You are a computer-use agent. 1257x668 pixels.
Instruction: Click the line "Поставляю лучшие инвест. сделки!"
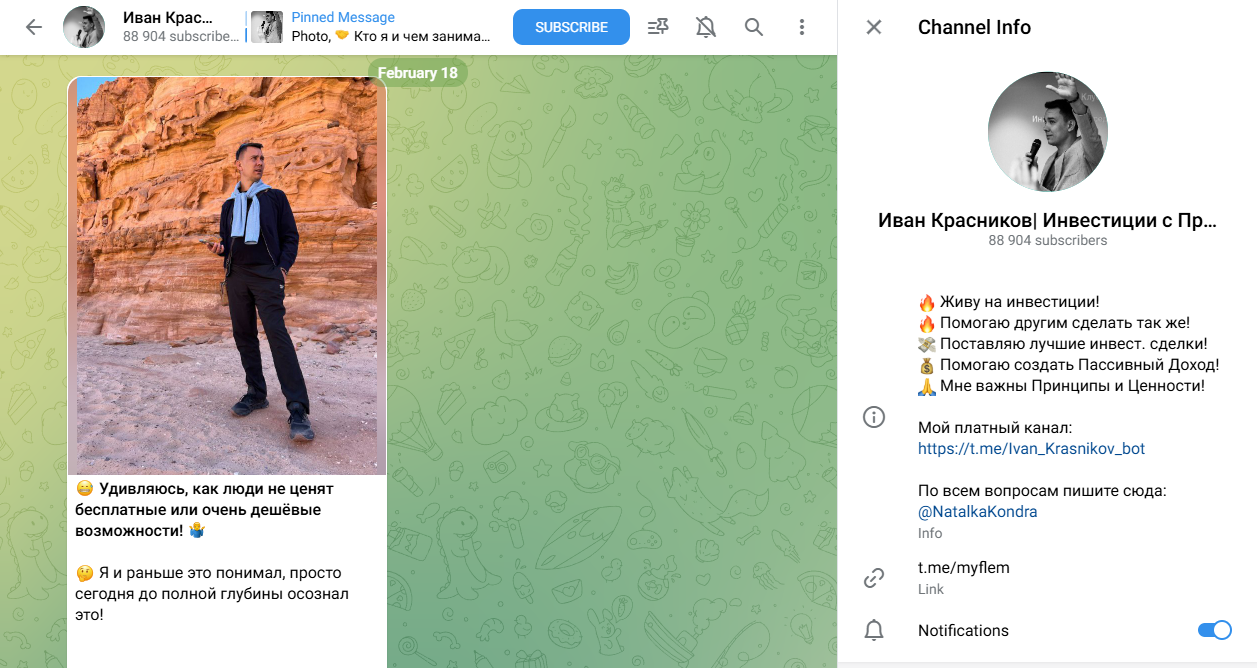[1065, 343]
